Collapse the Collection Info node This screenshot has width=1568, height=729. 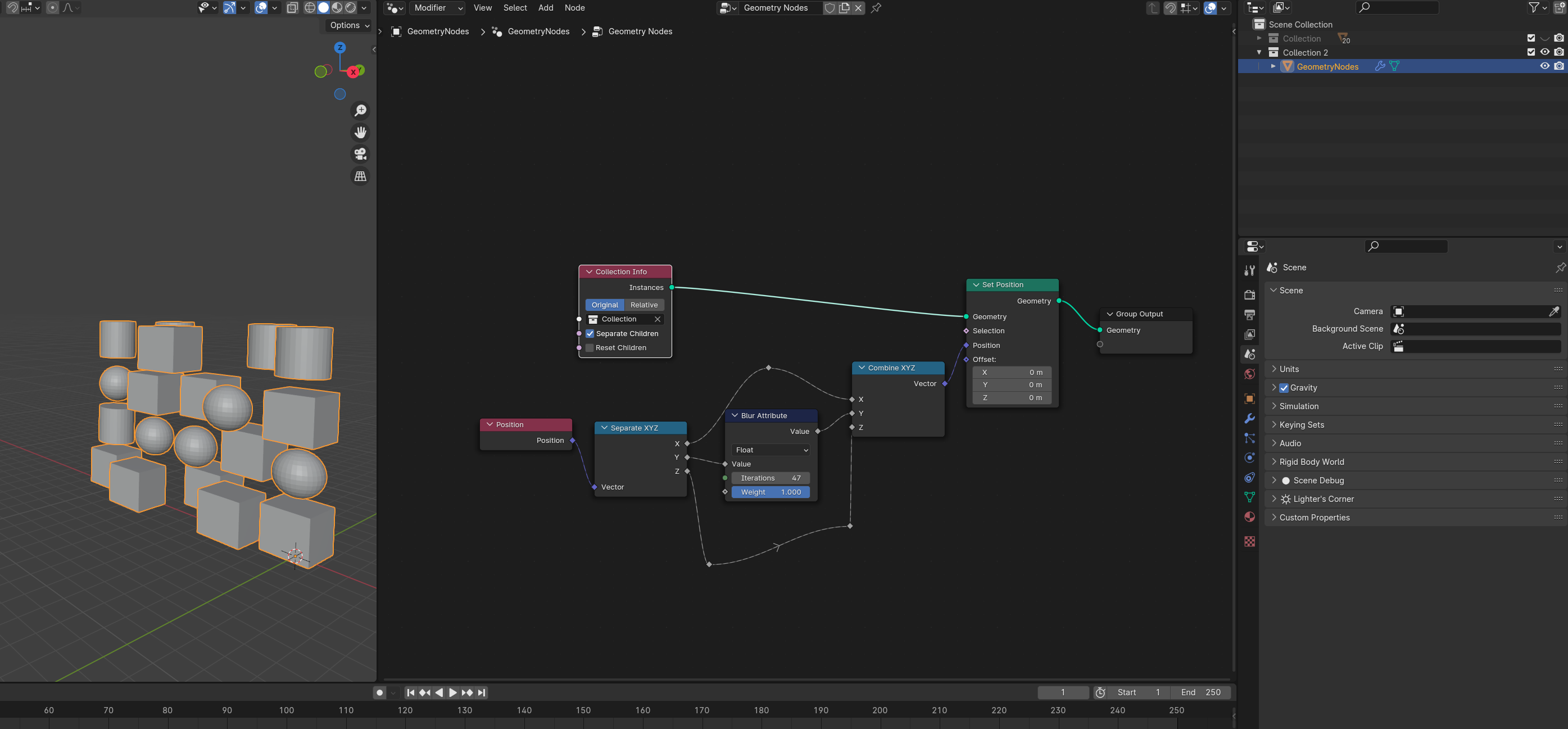click(x=588, y=272)
